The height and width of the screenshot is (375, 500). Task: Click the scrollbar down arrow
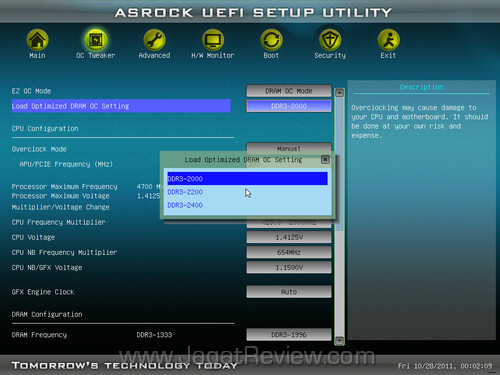click(339, 340)
